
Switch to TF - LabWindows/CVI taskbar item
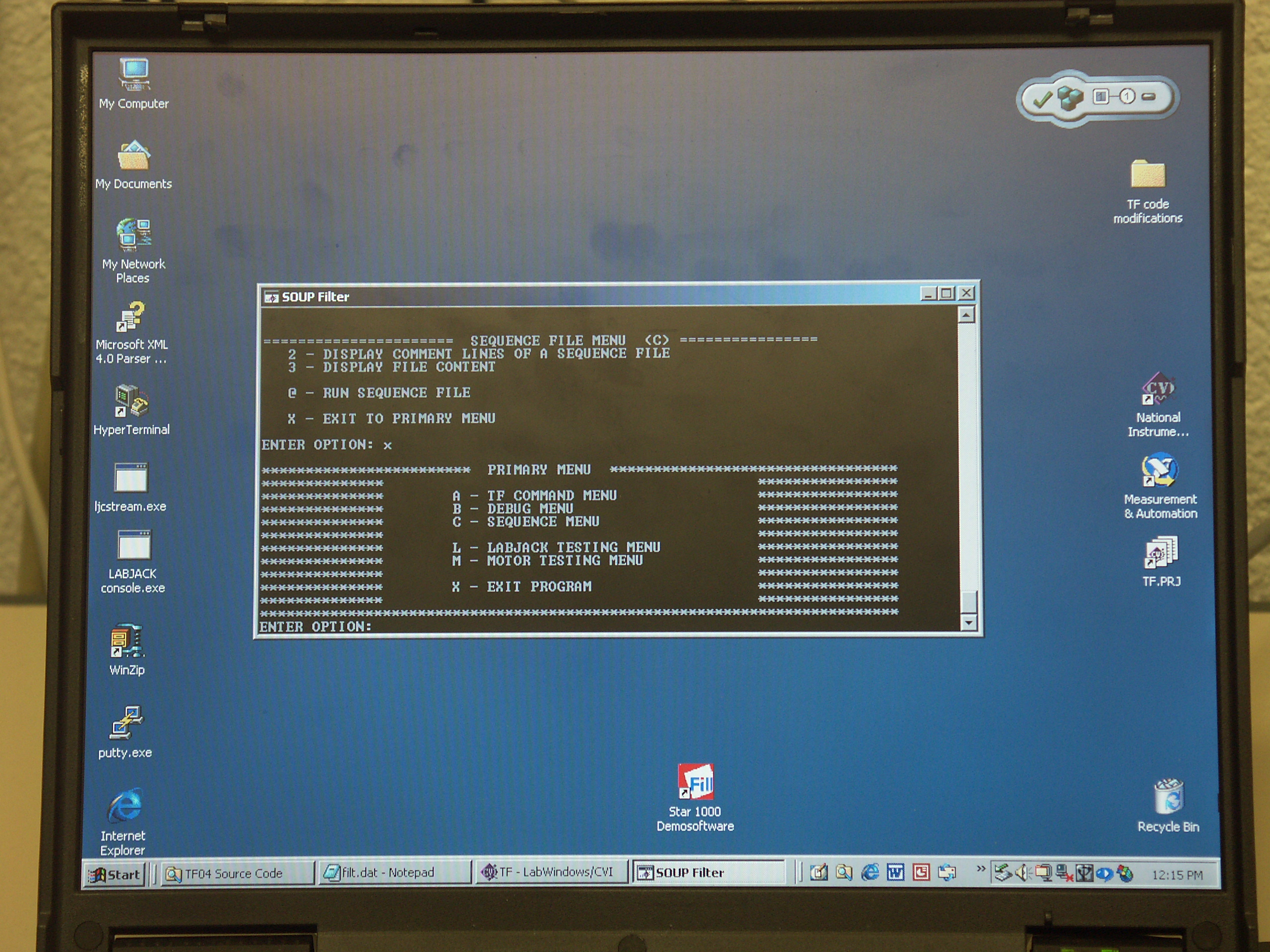click(551, 872)
